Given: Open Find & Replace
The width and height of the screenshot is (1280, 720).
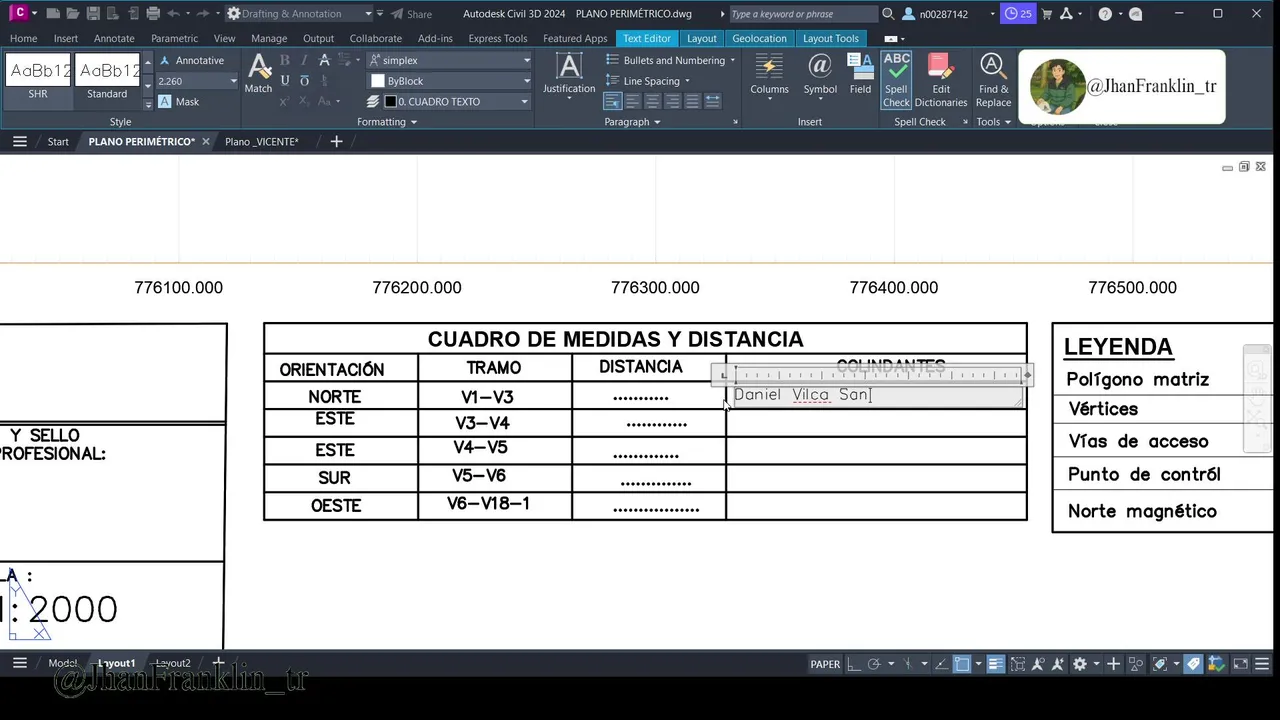Looking at the screenshot, I should (993, 80).
